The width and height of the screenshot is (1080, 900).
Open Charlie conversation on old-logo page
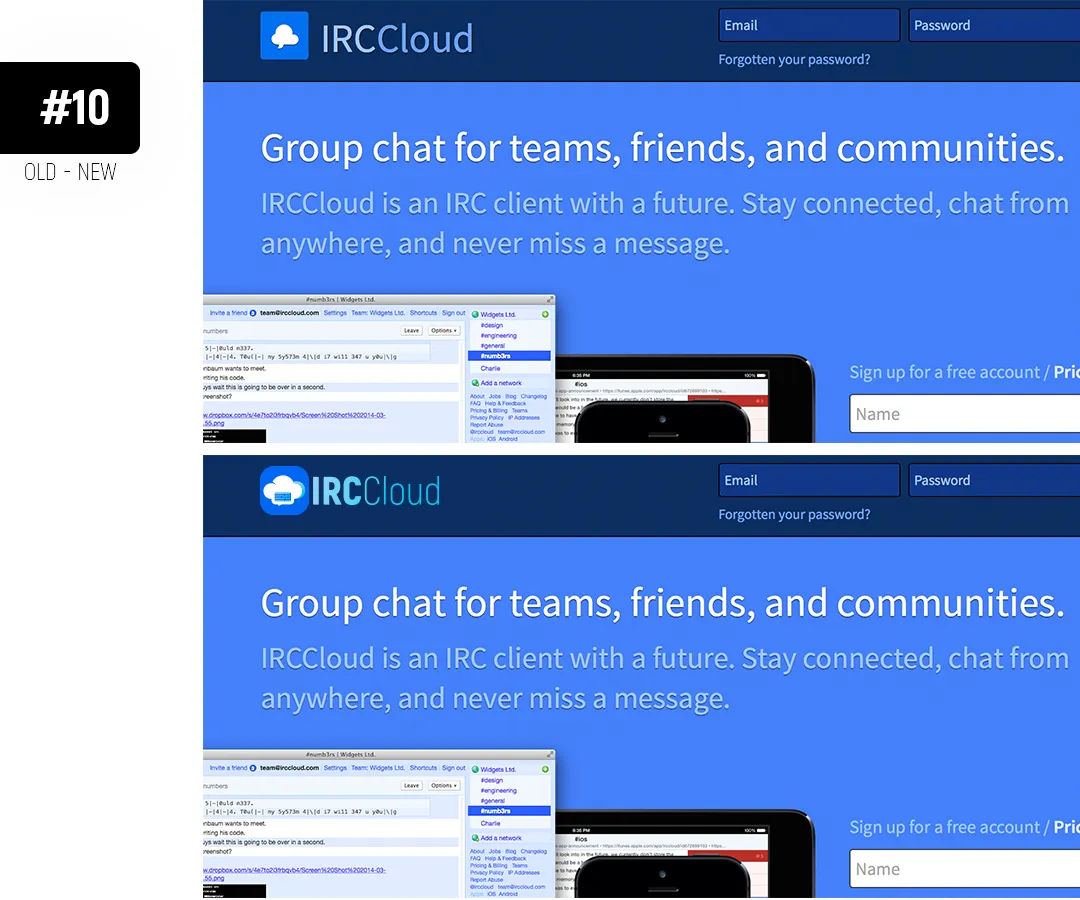tap(490, 368)
